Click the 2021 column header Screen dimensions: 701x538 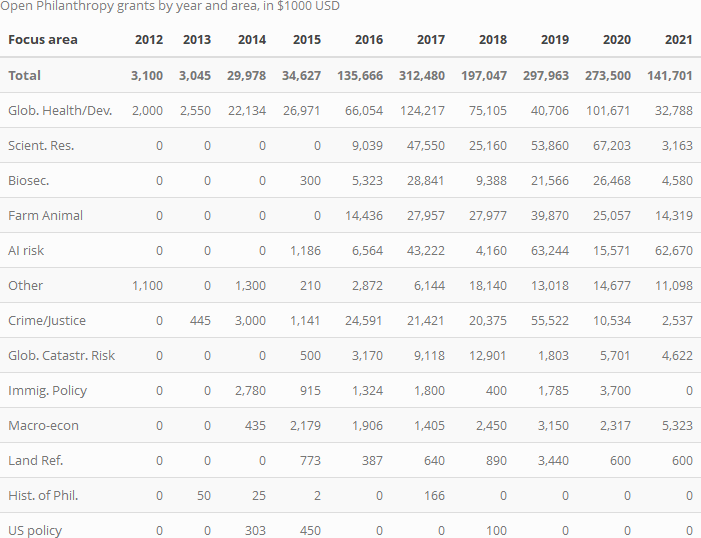pos(679,39)
